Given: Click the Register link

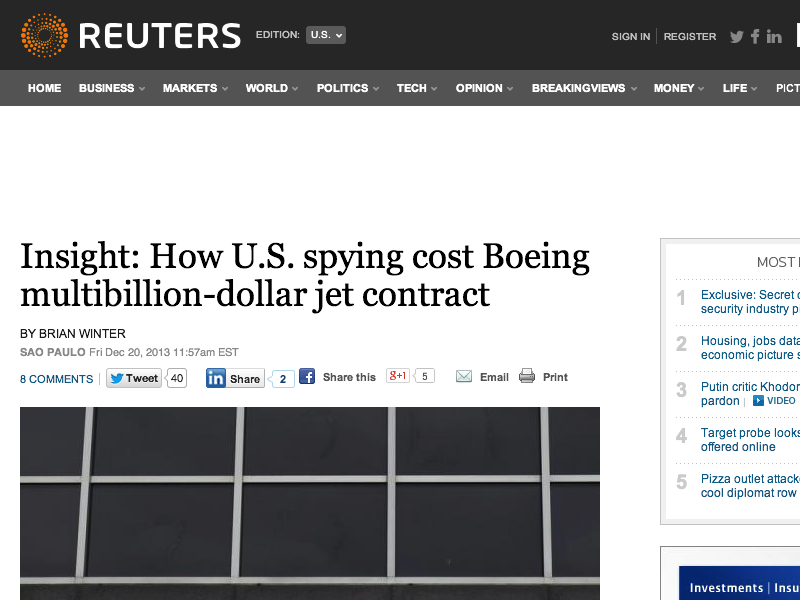Looking at the screenshot, I should [690, 36].
